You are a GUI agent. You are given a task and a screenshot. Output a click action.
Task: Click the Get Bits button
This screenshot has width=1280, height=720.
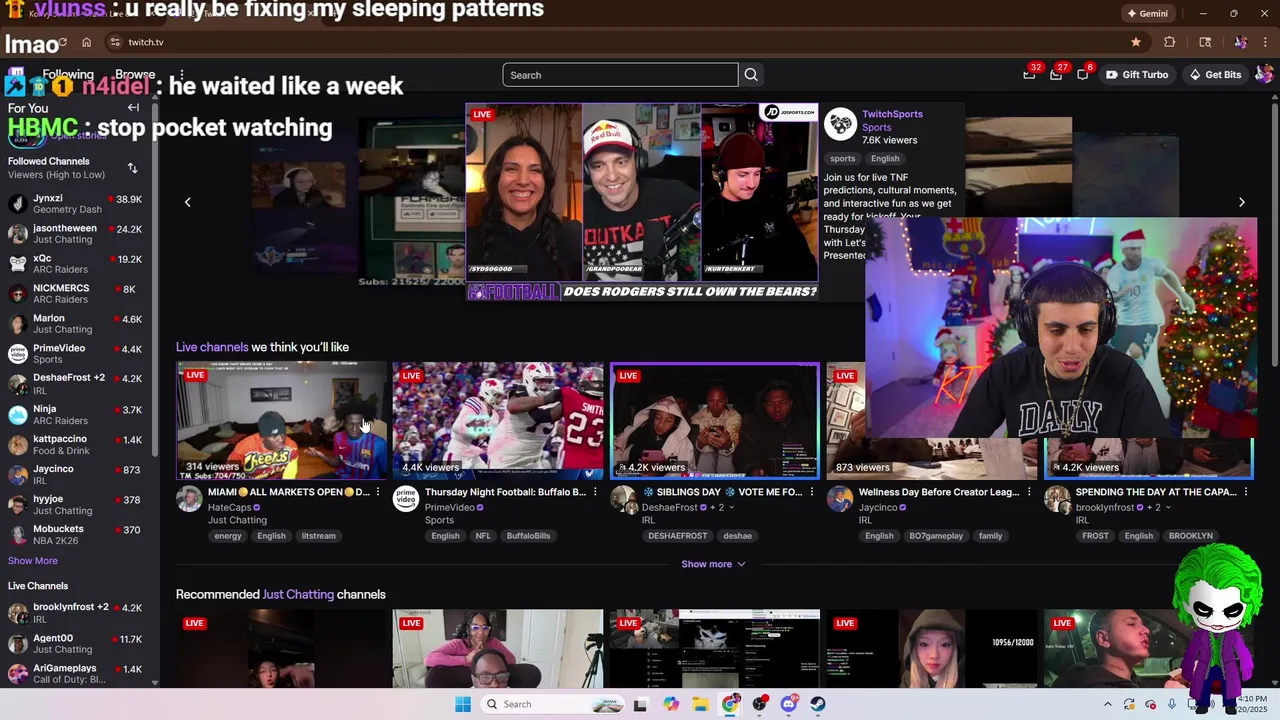pos(1215,75)
